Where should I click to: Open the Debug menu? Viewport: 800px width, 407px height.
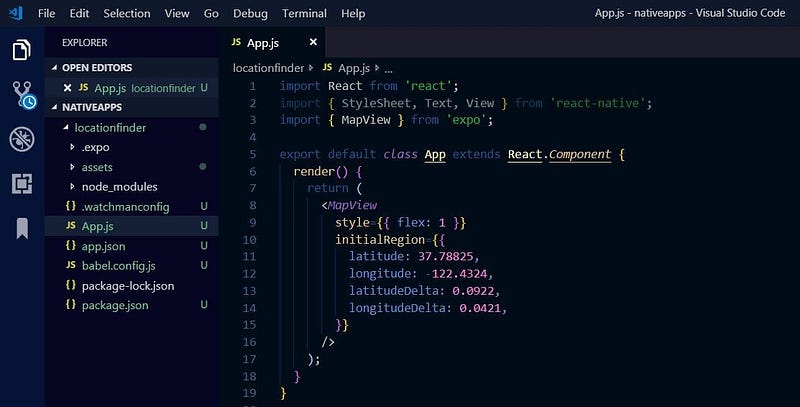pyautogui.click(x=250, y=14)
